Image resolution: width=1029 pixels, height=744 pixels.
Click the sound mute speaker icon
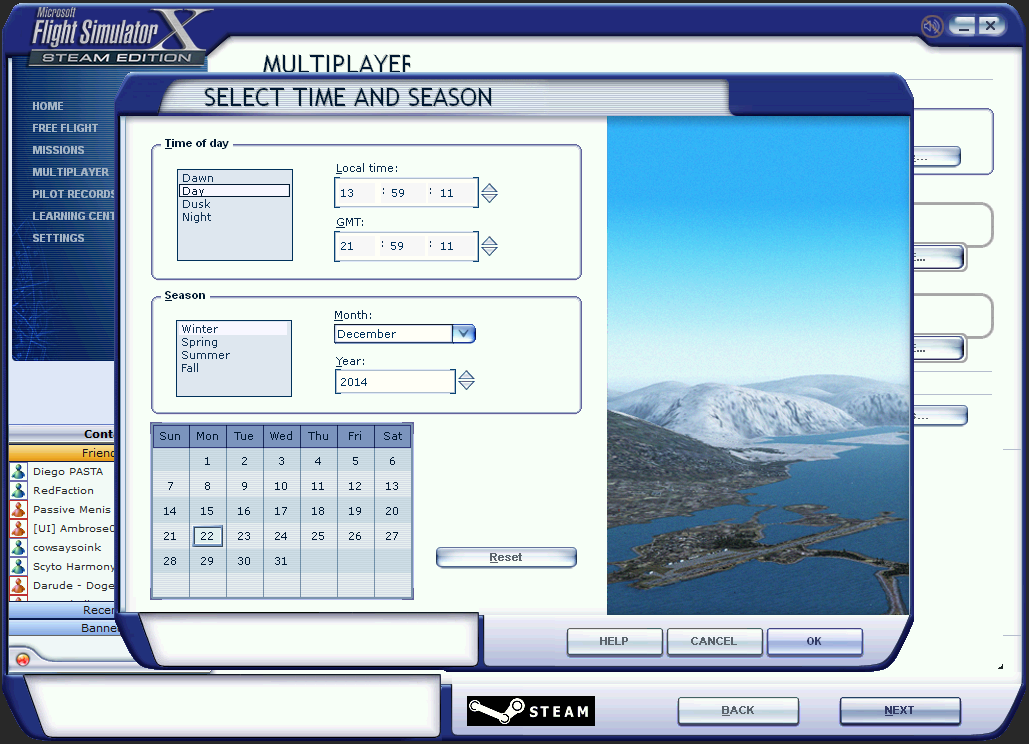click(932, 26)
